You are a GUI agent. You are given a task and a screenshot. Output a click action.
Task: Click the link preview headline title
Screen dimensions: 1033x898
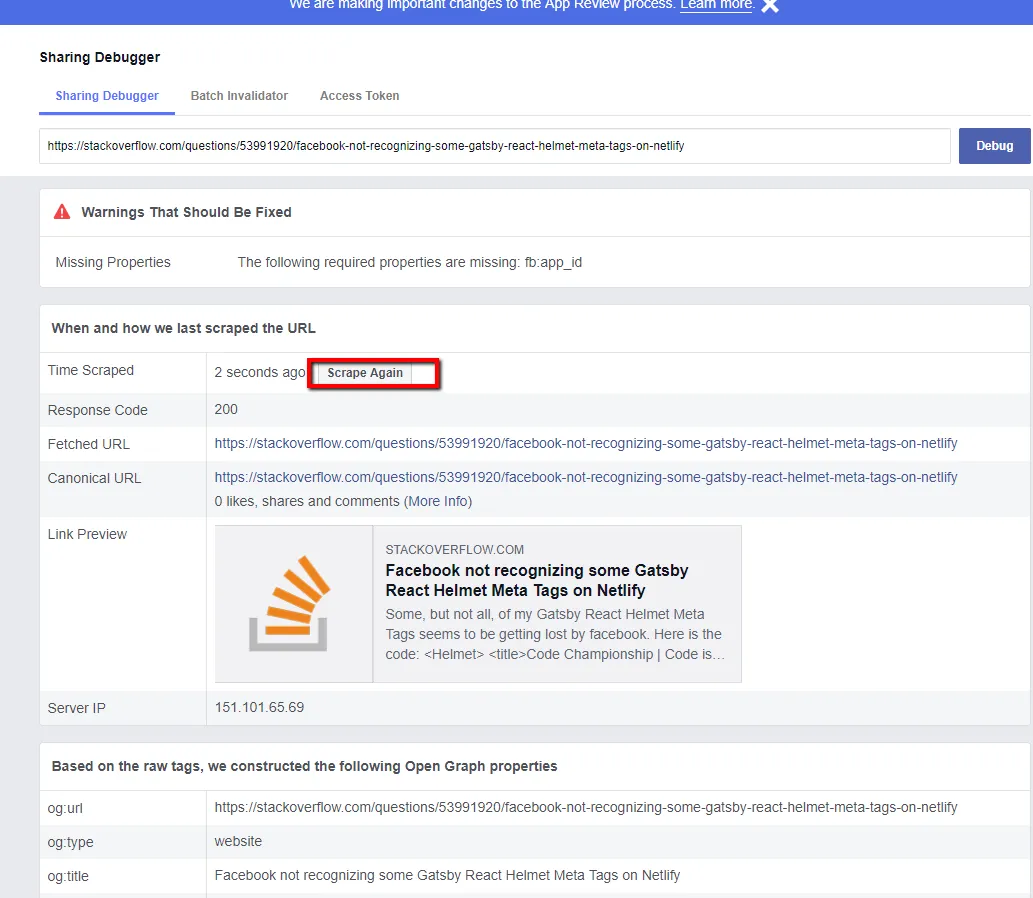[x=537, y=580]
